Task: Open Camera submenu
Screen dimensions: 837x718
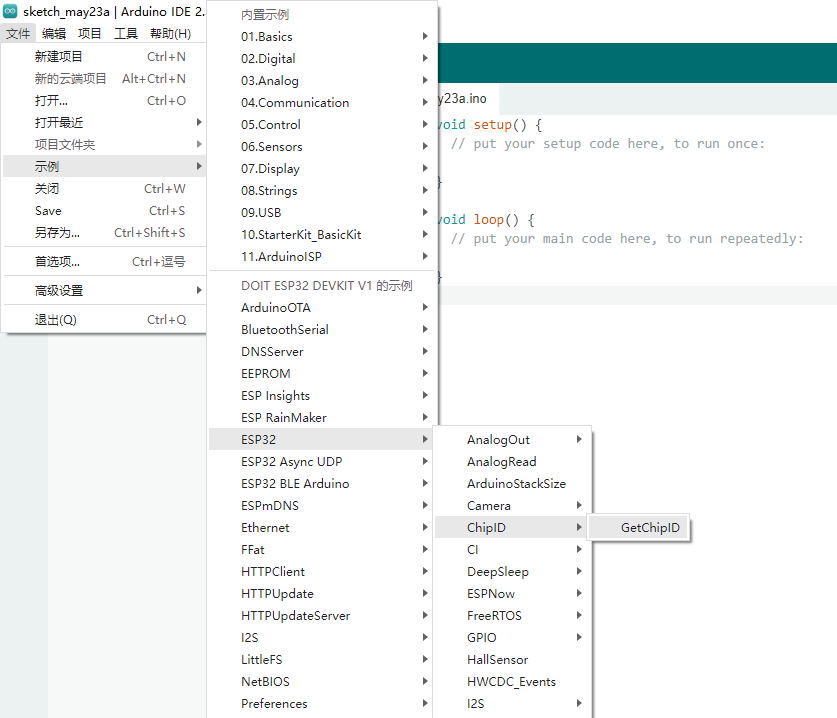Action: (512, 506)
